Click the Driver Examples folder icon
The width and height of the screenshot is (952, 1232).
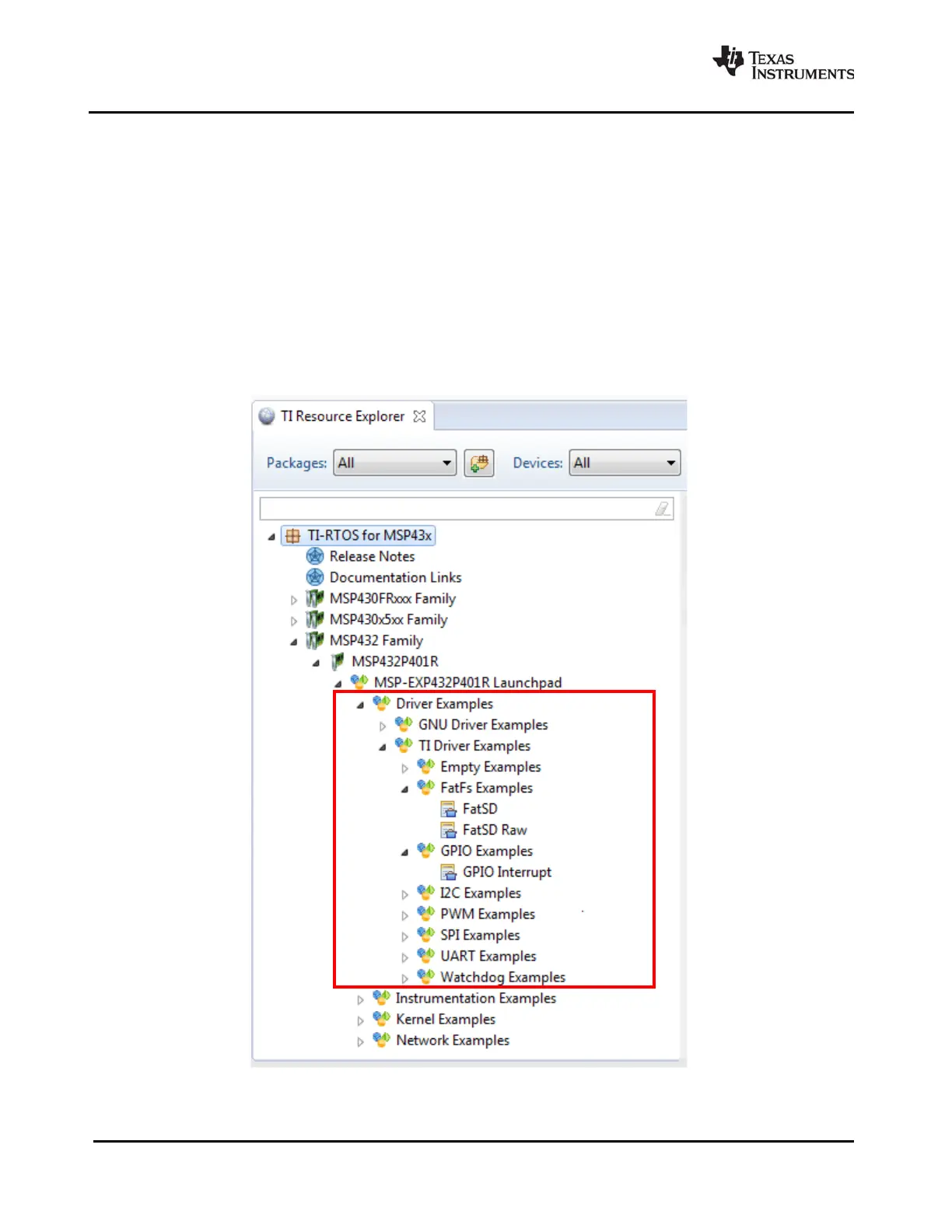pos(381,703)
